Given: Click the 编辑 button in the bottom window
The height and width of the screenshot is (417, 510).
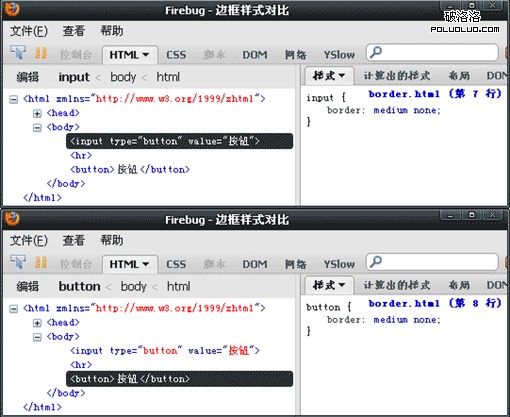Looking at the screenshot, I should click(28, 287).
